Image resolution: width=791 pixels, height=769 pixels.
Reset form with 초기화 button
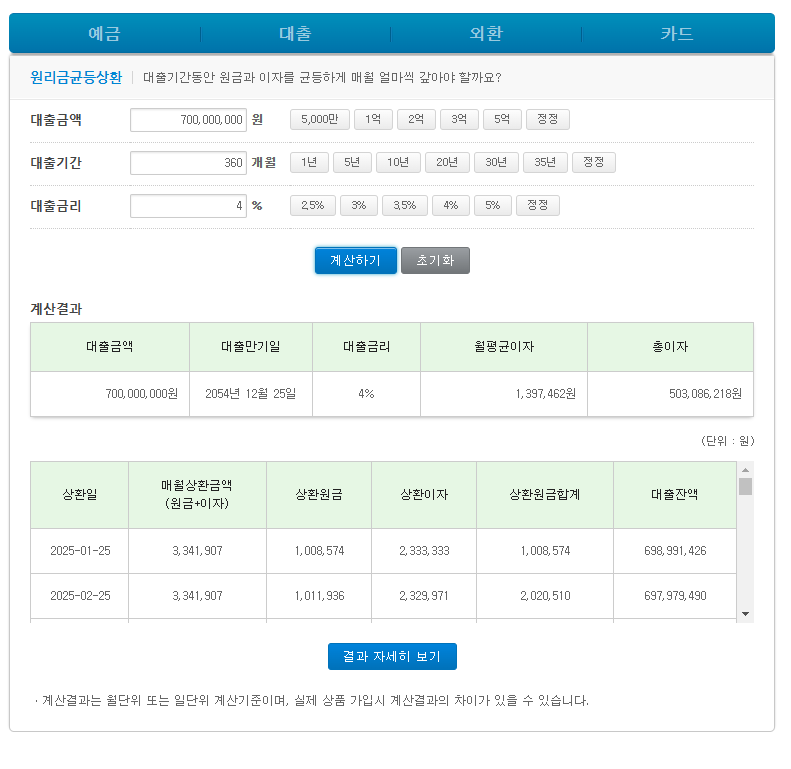coord(435,260)
